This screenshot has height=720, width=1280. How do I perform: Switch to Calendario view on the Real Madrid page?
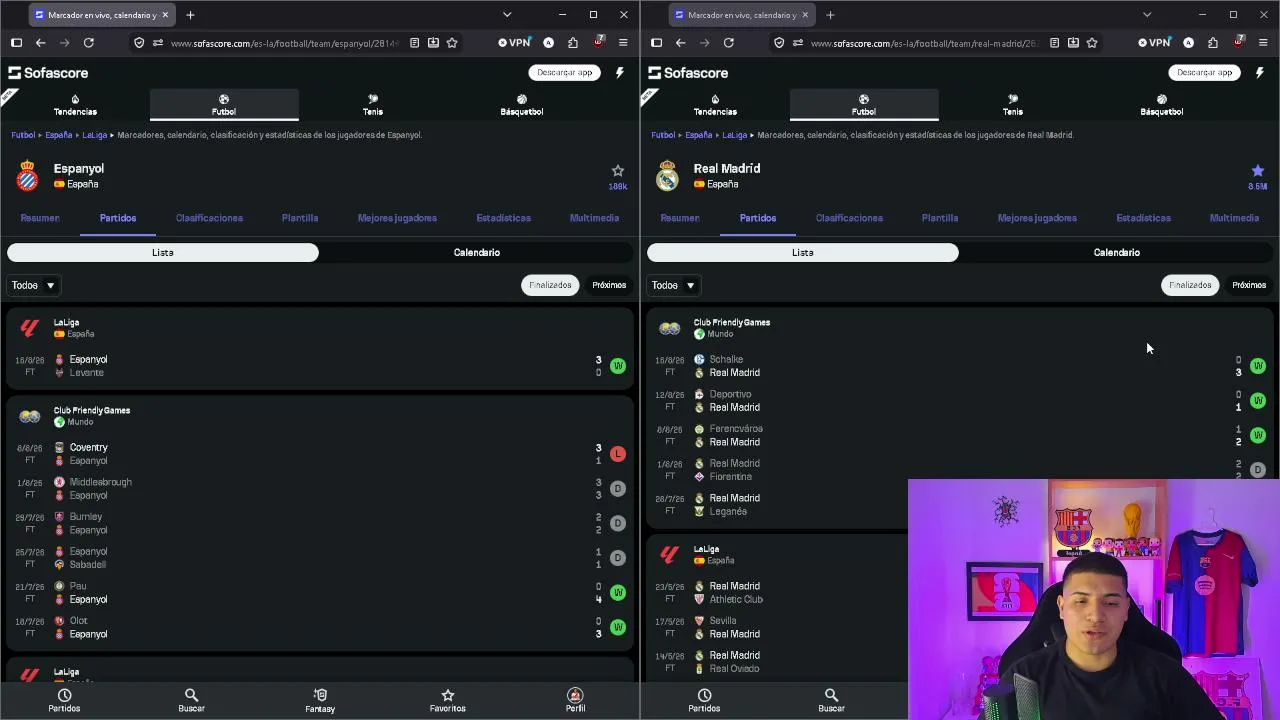(1117, 253)
